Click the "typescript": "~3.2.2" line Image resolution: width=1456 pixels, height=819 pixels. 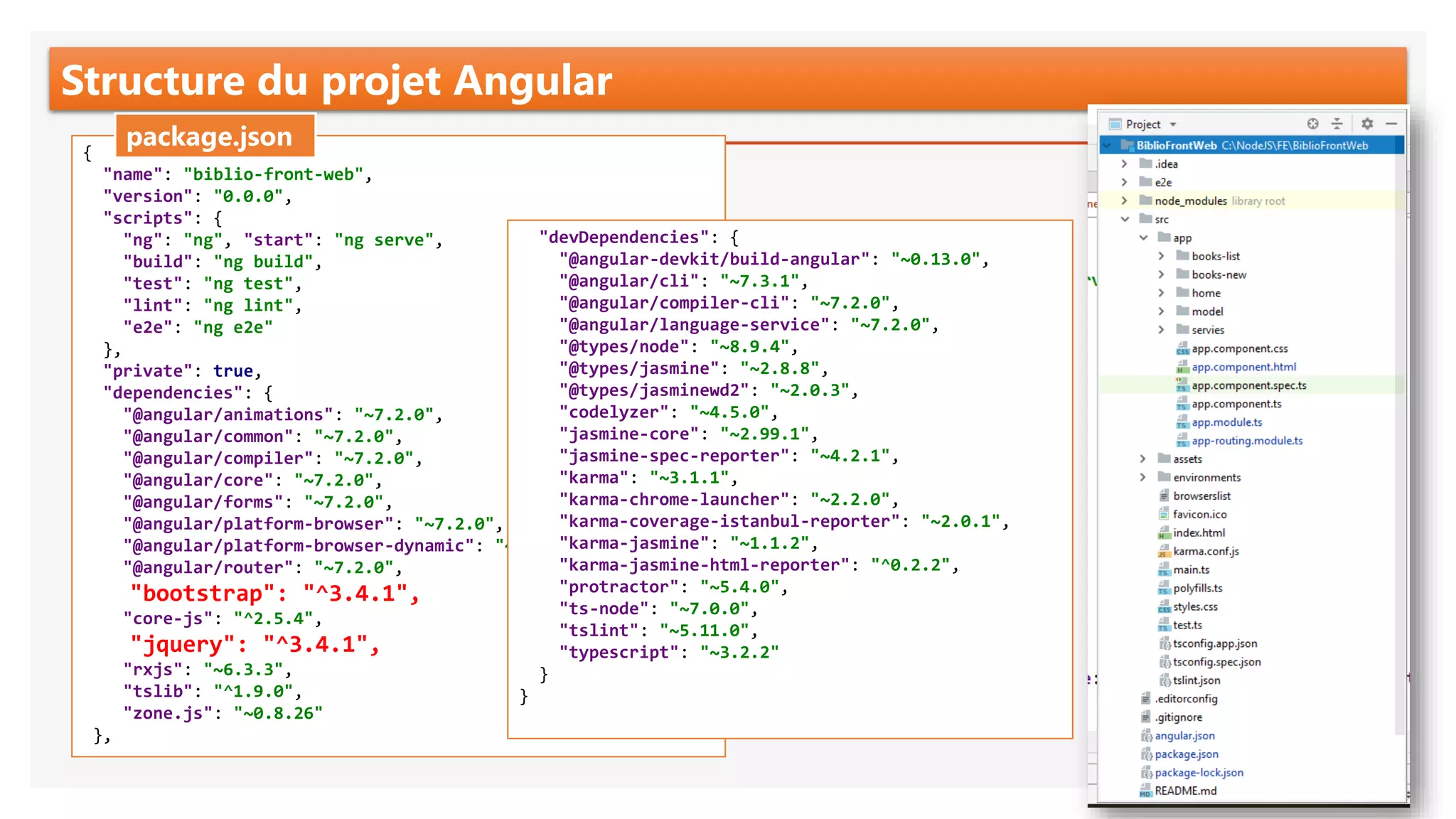(x=668, y=652)
